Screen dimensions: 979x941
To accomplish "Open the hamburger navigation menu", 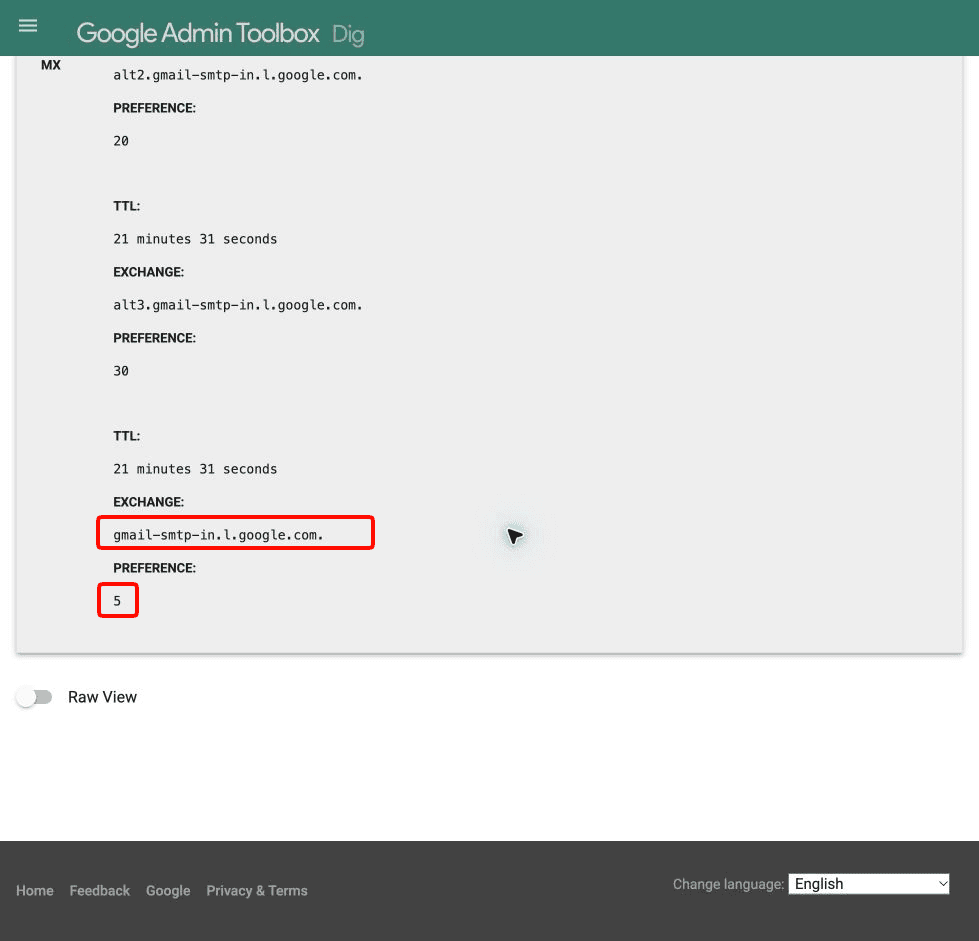I will (x=27, y=26).
